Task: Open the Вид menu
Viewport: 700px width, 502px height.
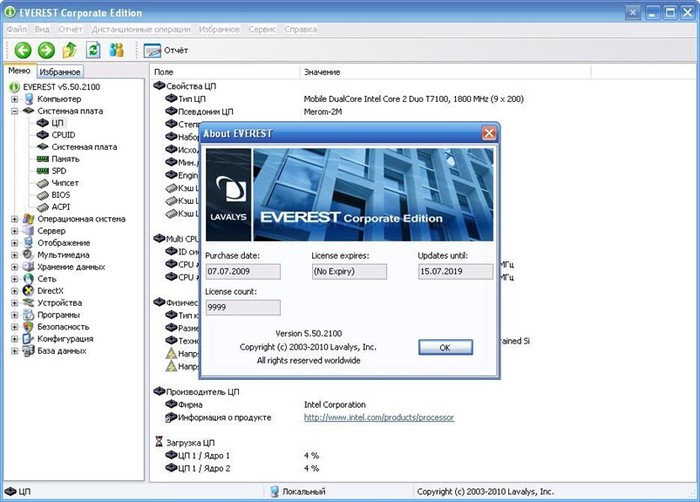Action: click(42, 29)
